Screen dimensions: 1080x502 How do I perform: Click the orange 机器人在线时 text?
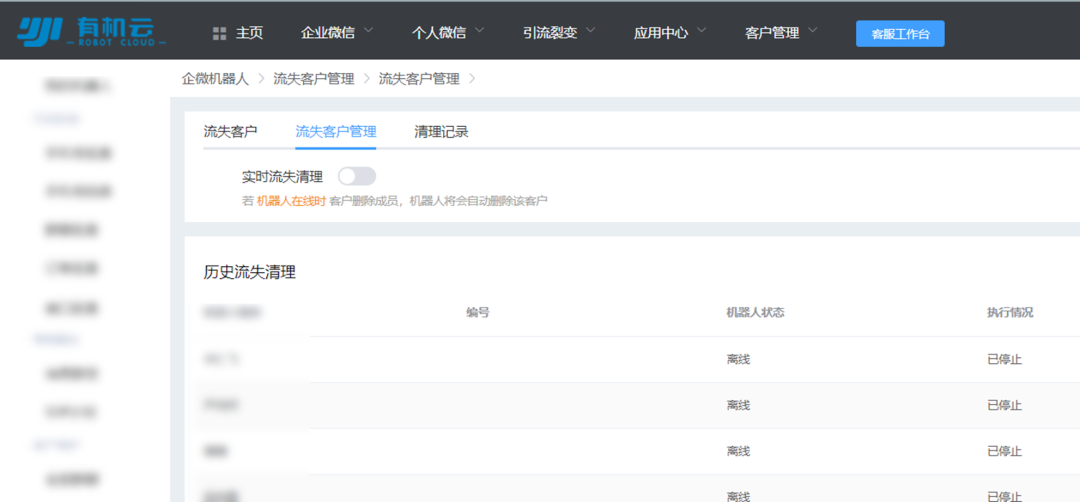291,201
